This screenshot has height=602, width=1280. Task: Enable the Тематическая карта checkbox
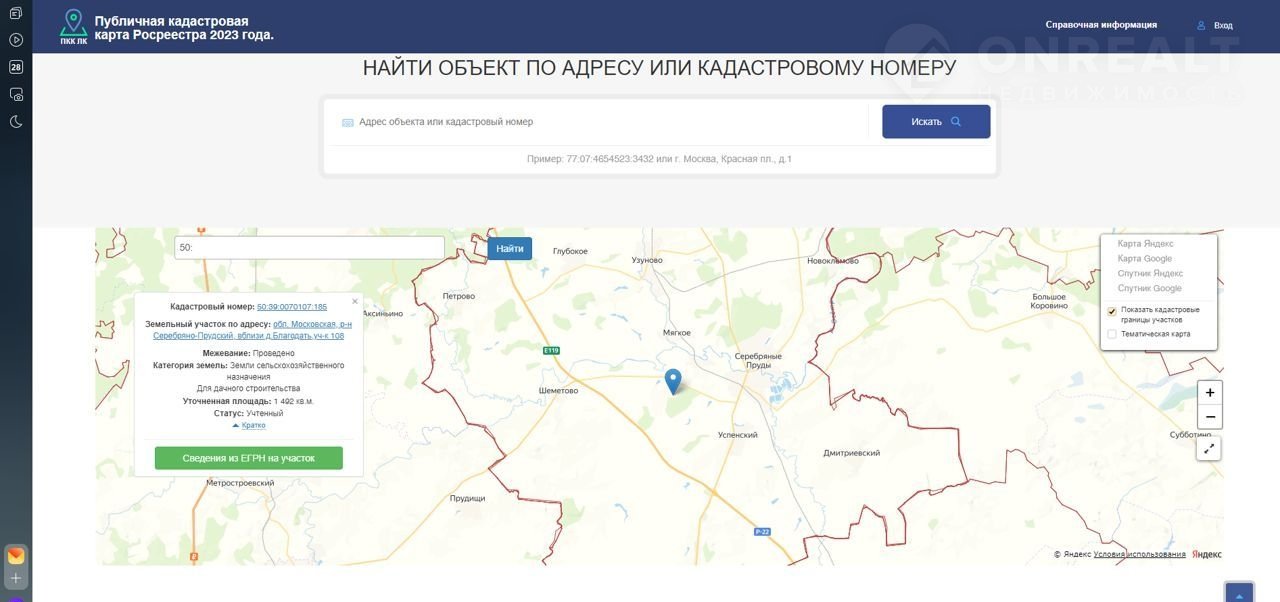1112,334
